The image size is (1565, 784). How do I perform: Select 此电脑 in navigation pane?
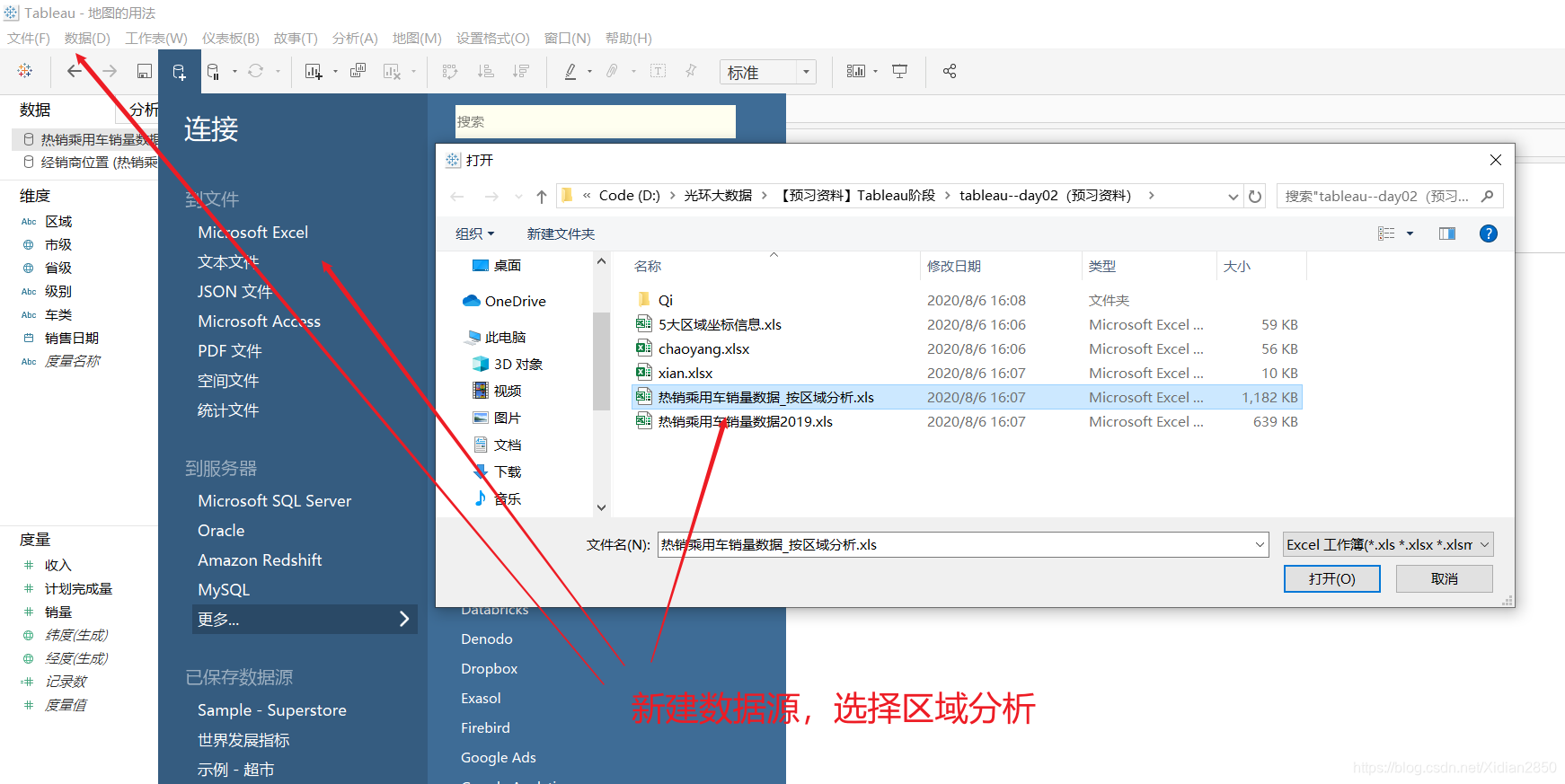(505, 337)
